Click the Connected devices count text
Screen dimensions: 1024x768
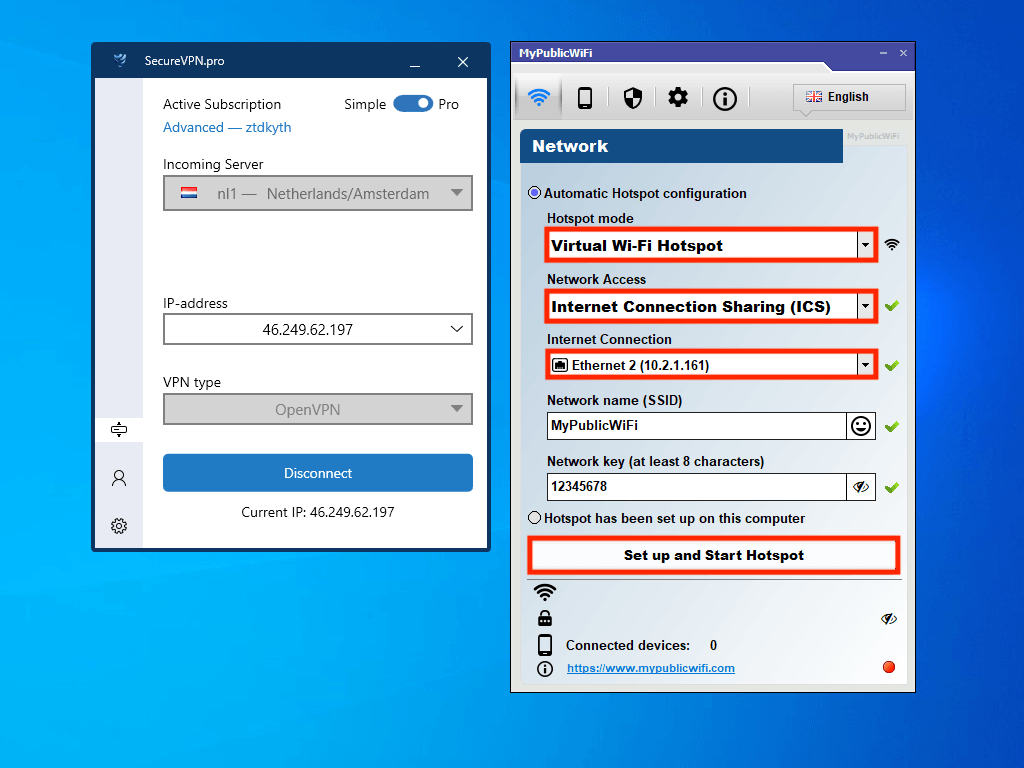(x=713, y=645)
